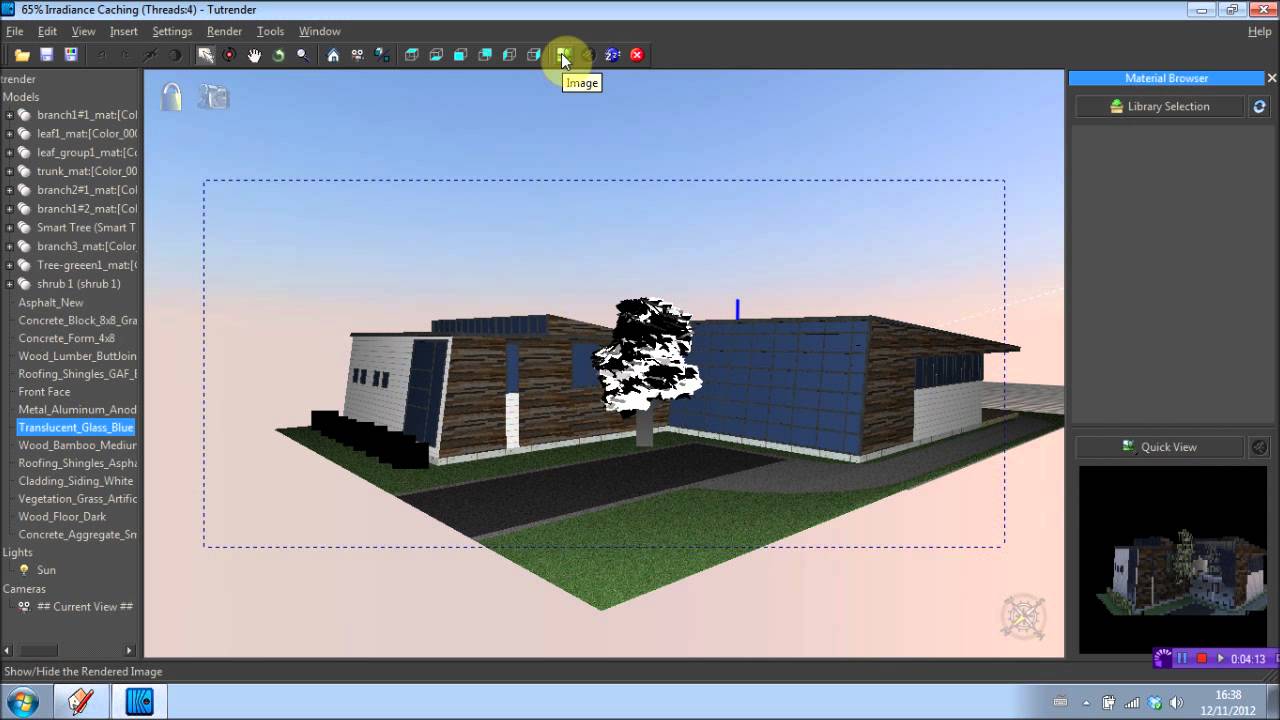Image resolution: width=1280 pixels, height=720 pixels.
Task: Click the green rotate arrow tool
Action: 278,55
